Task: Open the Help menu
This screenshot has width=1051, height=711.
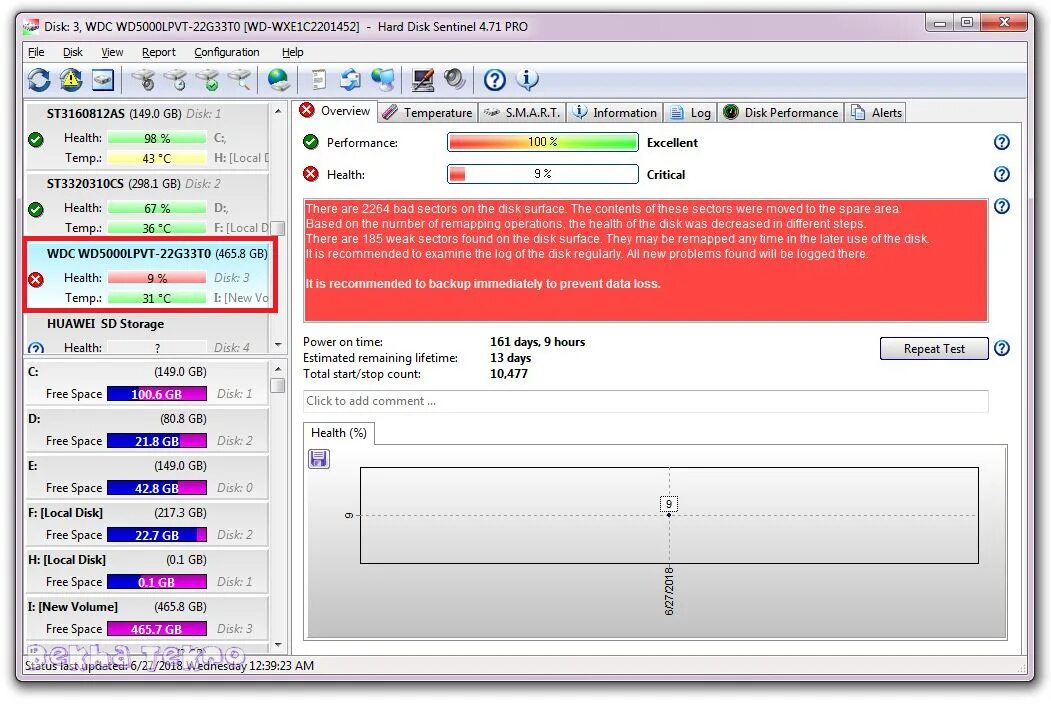Action: (292, 52)
